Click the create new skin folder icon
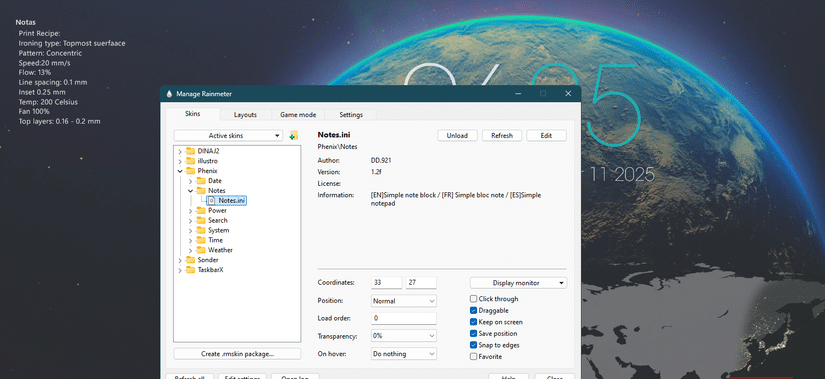Viewport: 825px width, 379px height. [x=294, y=135]
